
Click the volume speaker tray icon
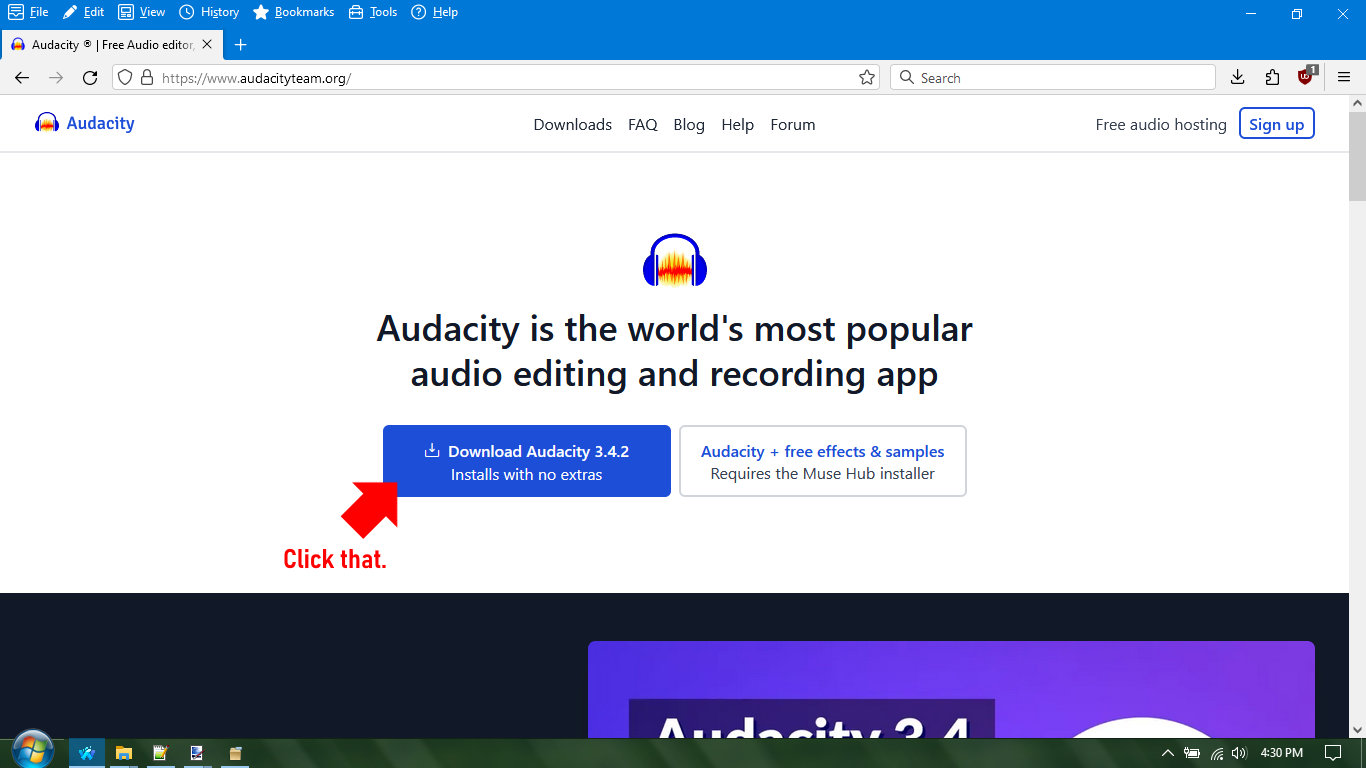point(1240,753)
